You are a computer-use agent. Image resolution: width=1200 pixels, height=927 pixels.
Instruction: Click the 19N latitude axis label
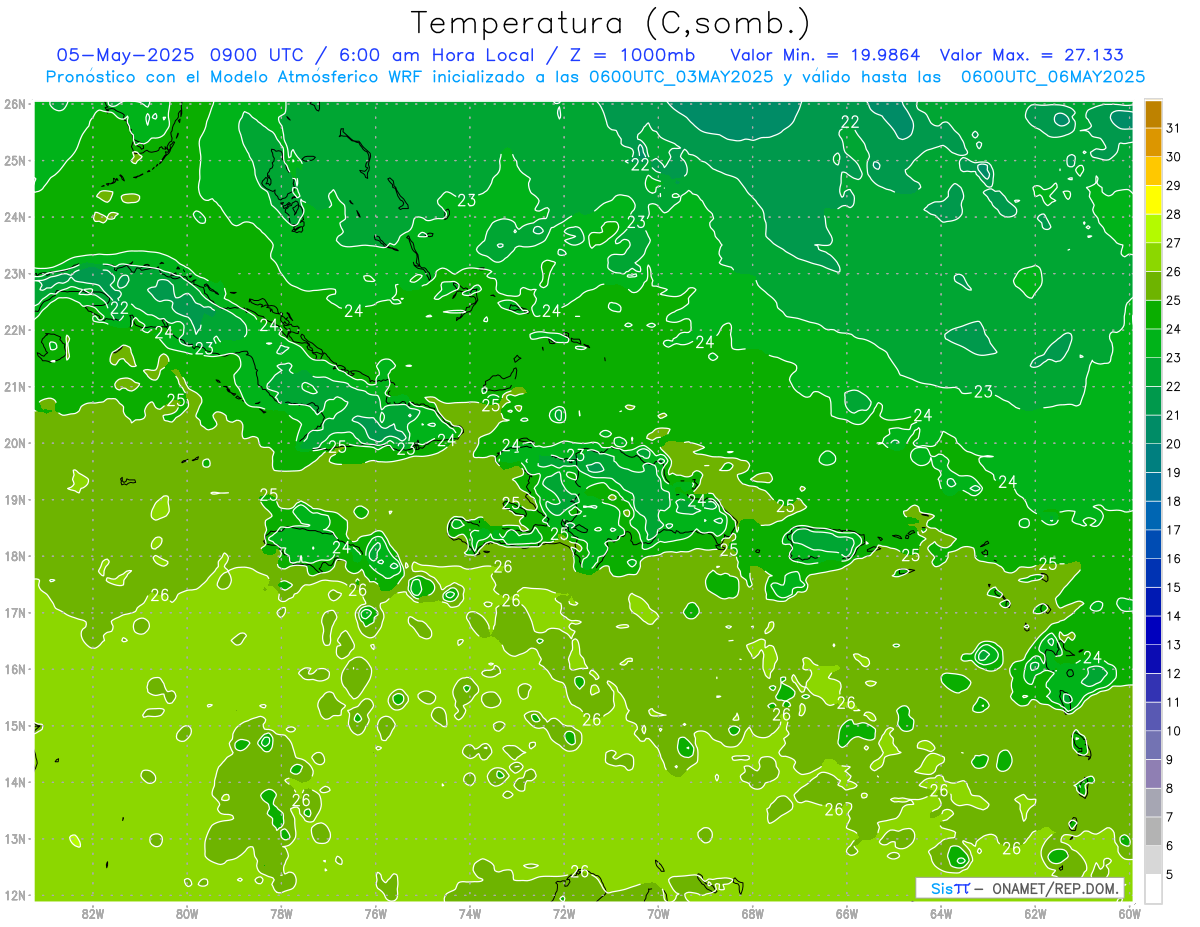[15, 500]
